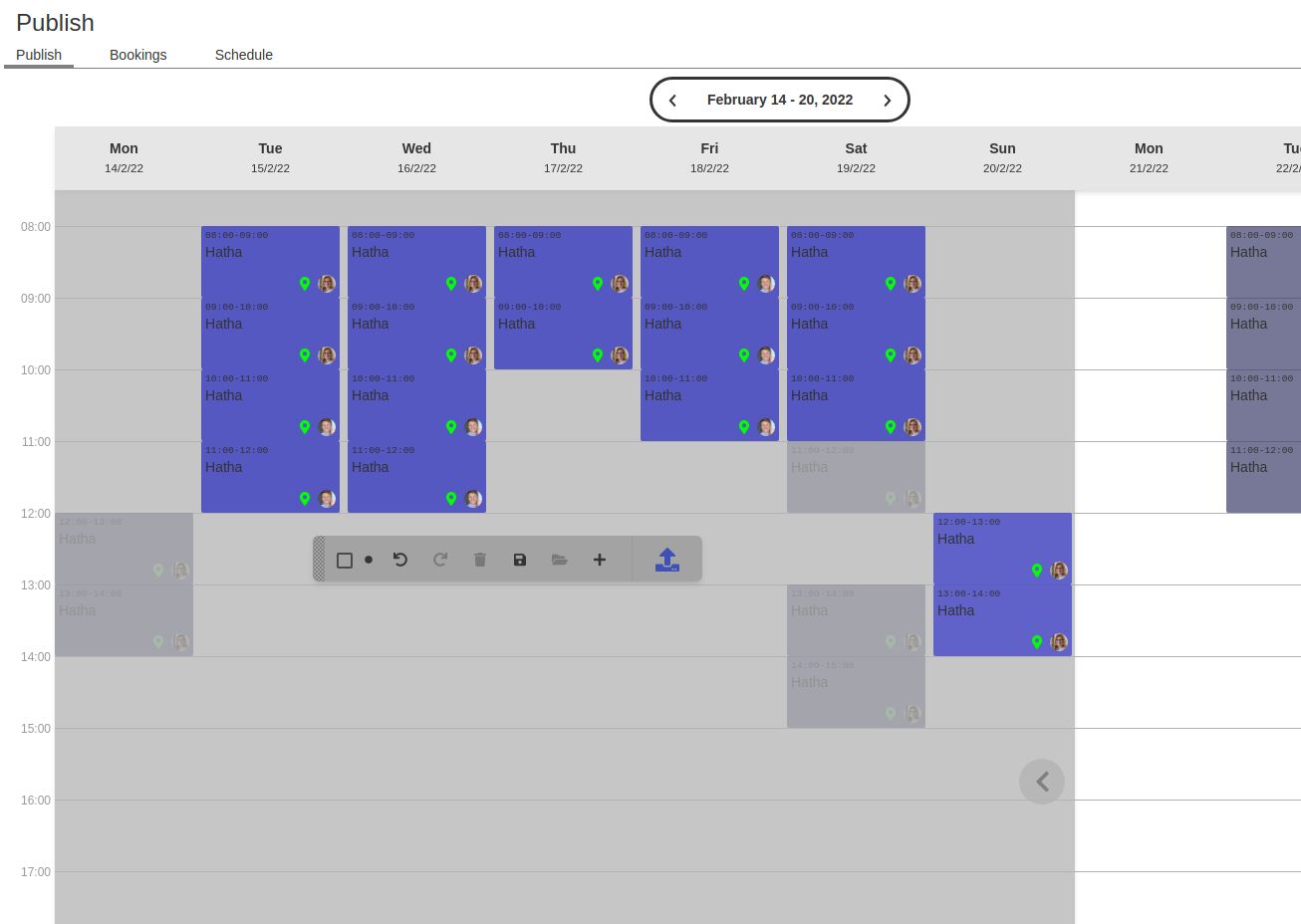
Task: Collapse the side panel using the gray chevron
Action: point(1042,782)
